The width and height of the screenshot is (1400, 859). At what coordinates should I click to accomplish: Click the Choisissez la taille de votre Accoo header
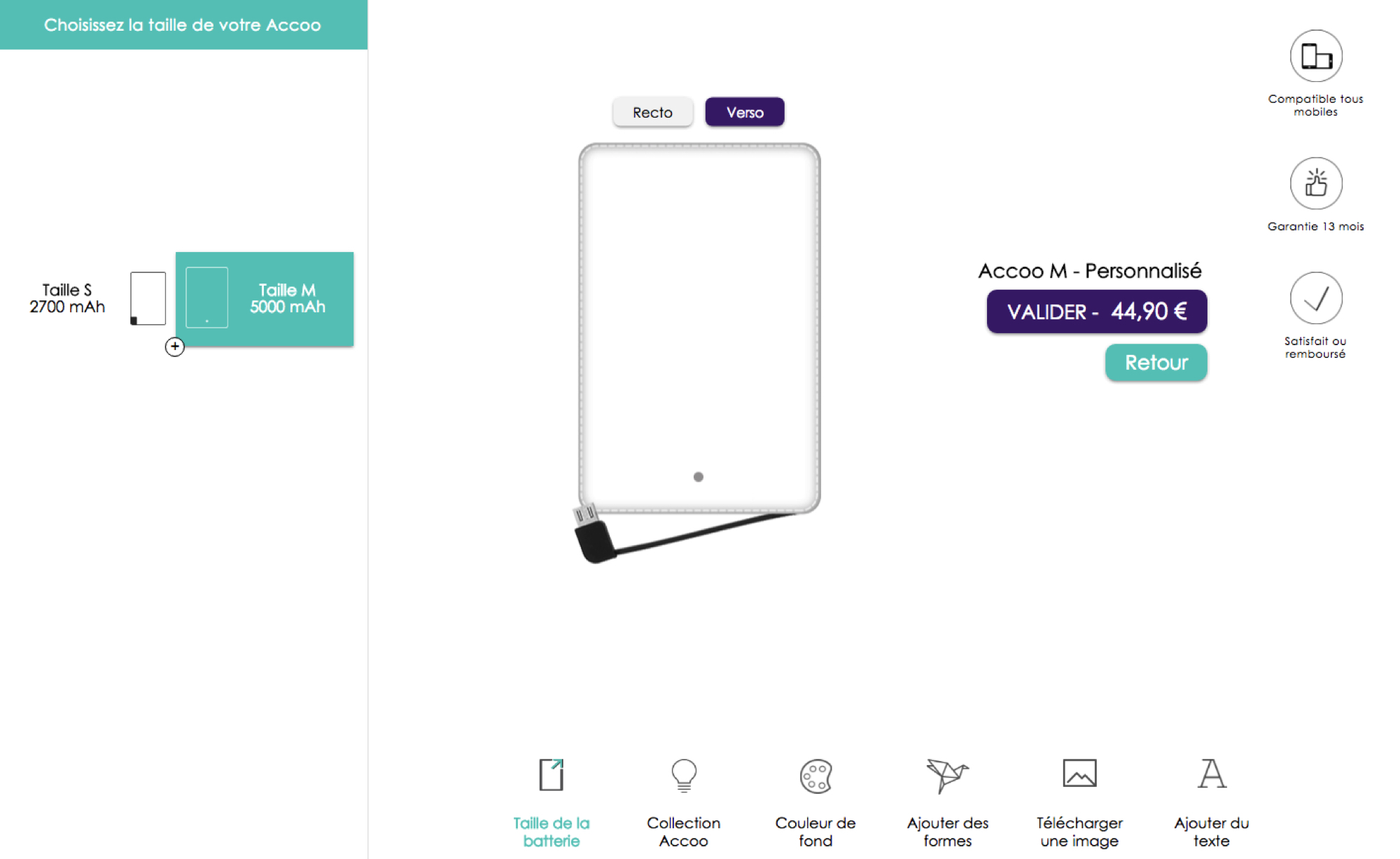pyautogui.click(x=183, y=25)
